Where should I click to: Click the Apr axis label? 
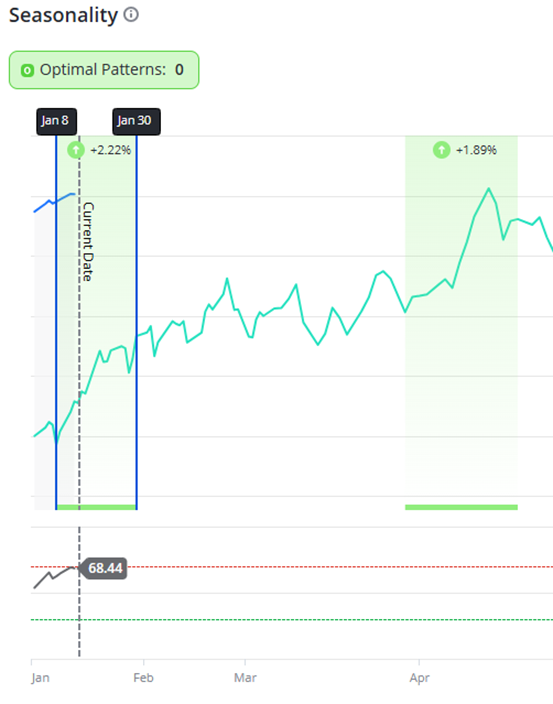pos(419,678)
